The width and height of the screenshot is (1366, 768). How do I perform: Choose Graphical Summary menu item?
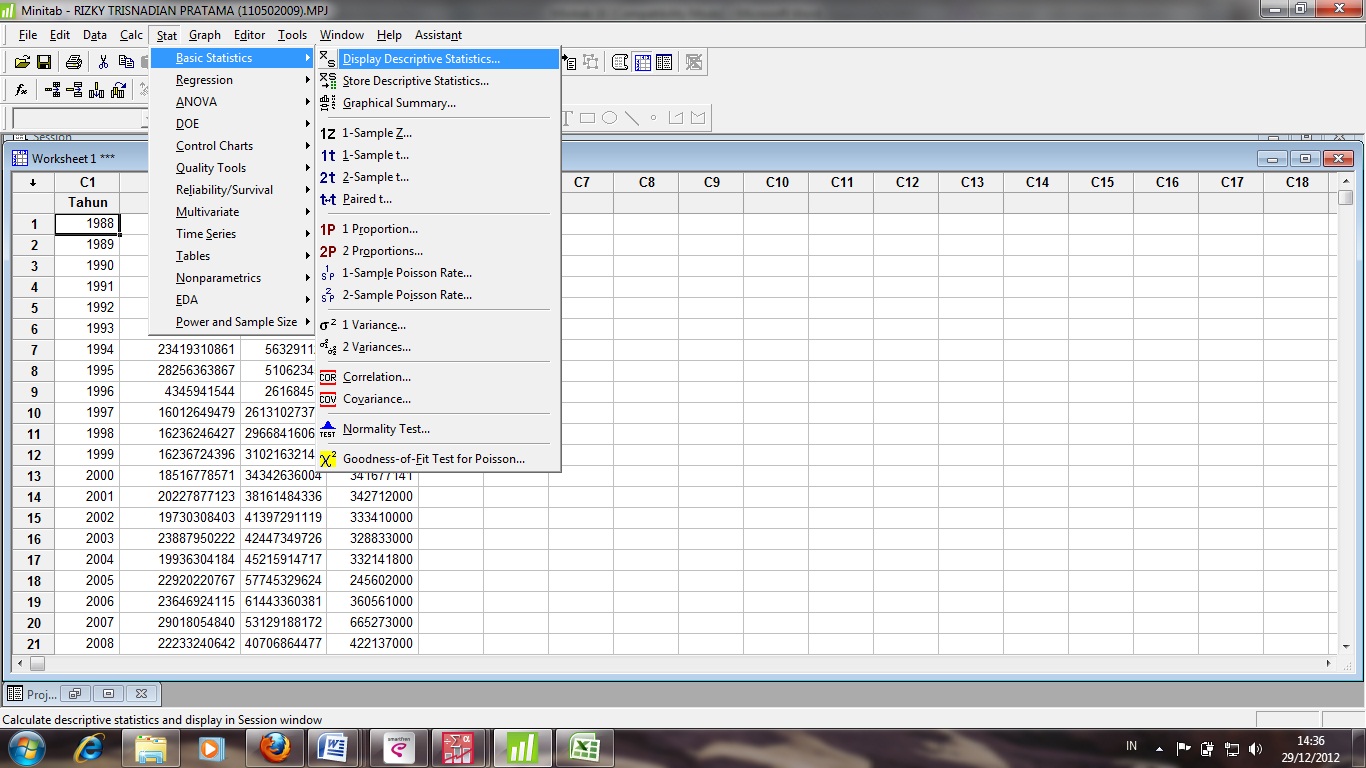point(437,103)
